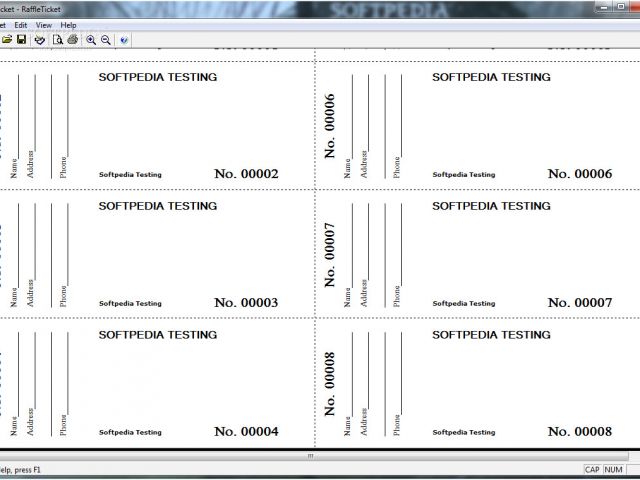Click small 'Softpedia Testing' footer on ticket 00002
Screen dimensions: 640x480
tap(130, 175)
